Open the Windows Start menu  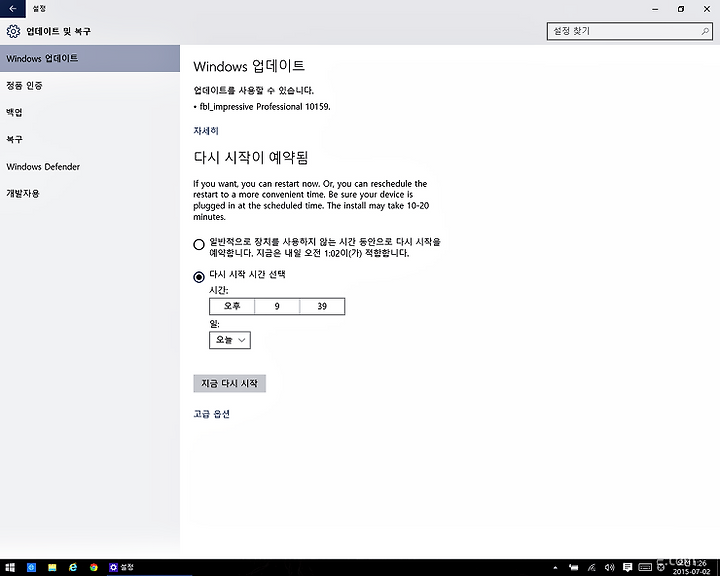10,567
